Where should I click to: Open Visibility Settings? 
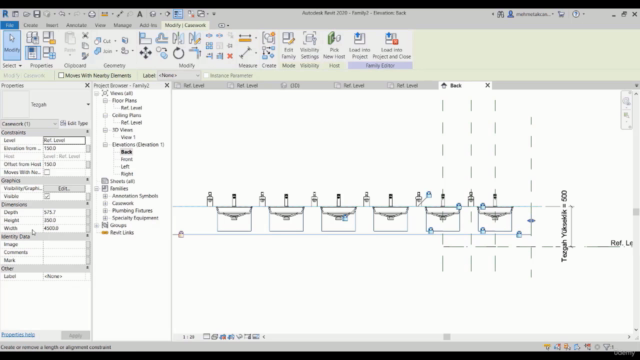point(309,46)
